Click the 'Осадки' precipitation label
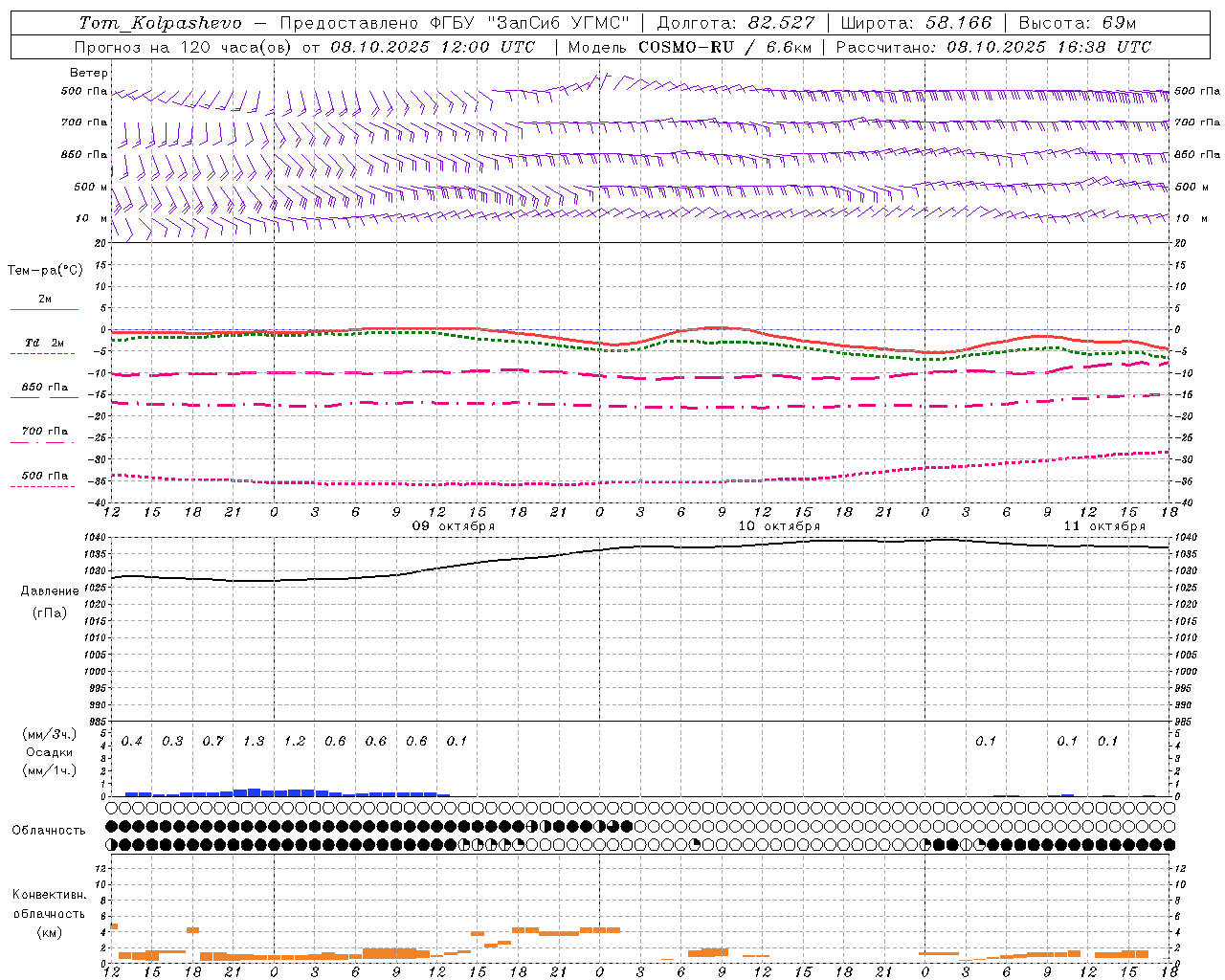1225x980 pixels. pyautogui.click(x=50, y=752)
